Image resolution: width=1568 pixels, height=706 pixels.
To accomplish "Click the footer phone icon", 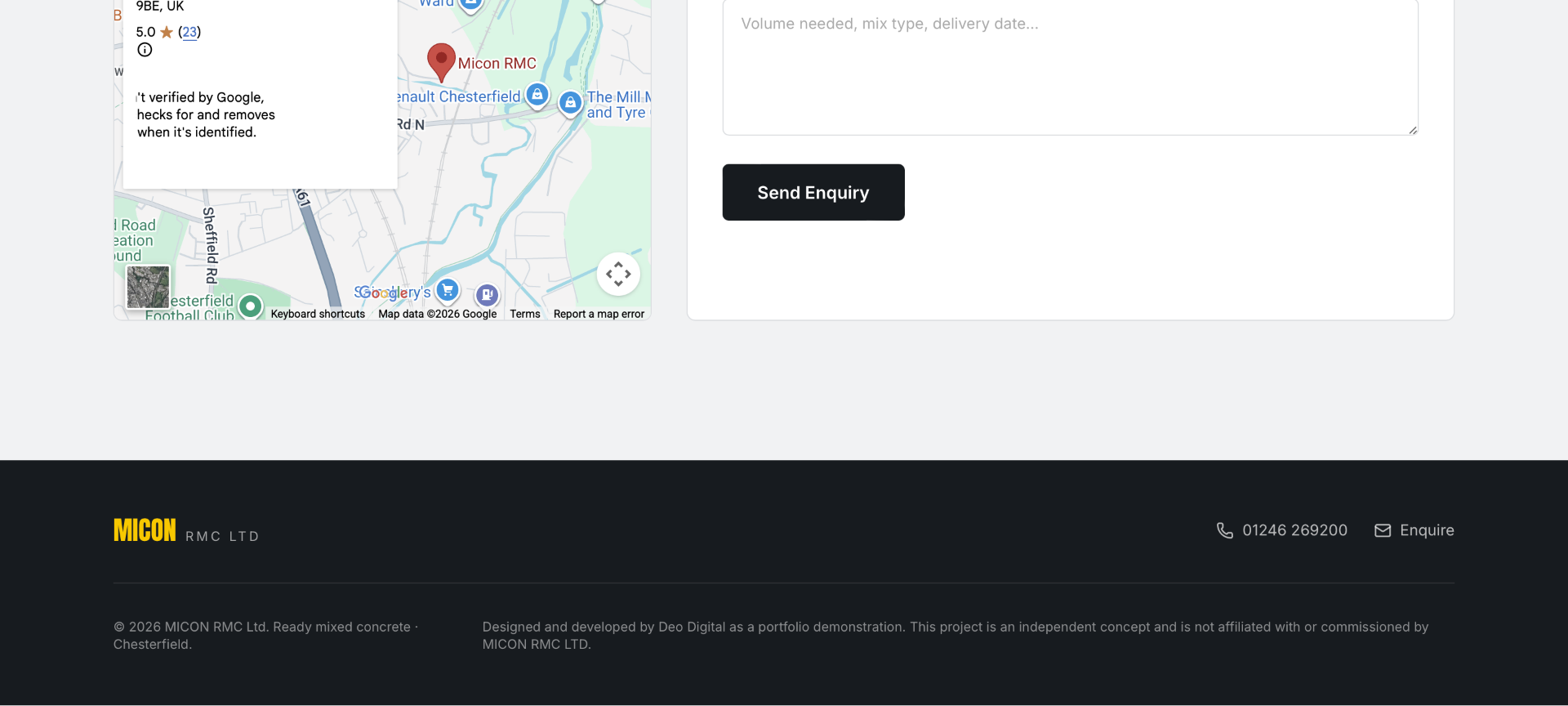I will 1225,530.
